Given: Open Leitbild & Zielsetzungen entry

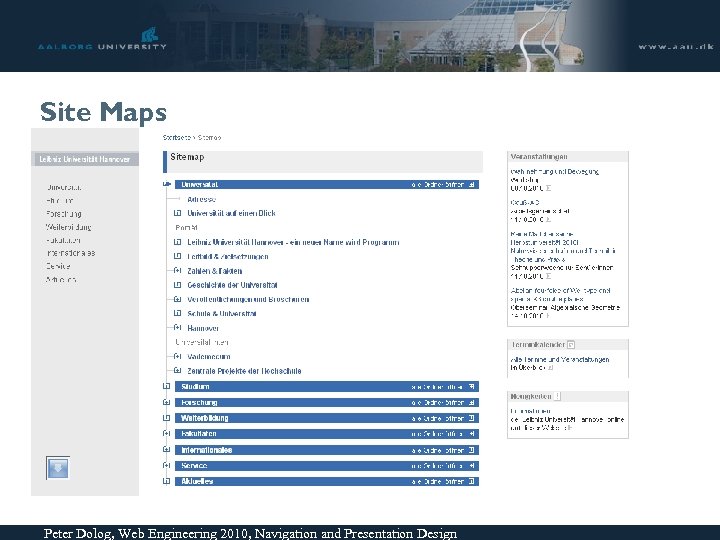Looking at the screenshot, I should point(228,256).
